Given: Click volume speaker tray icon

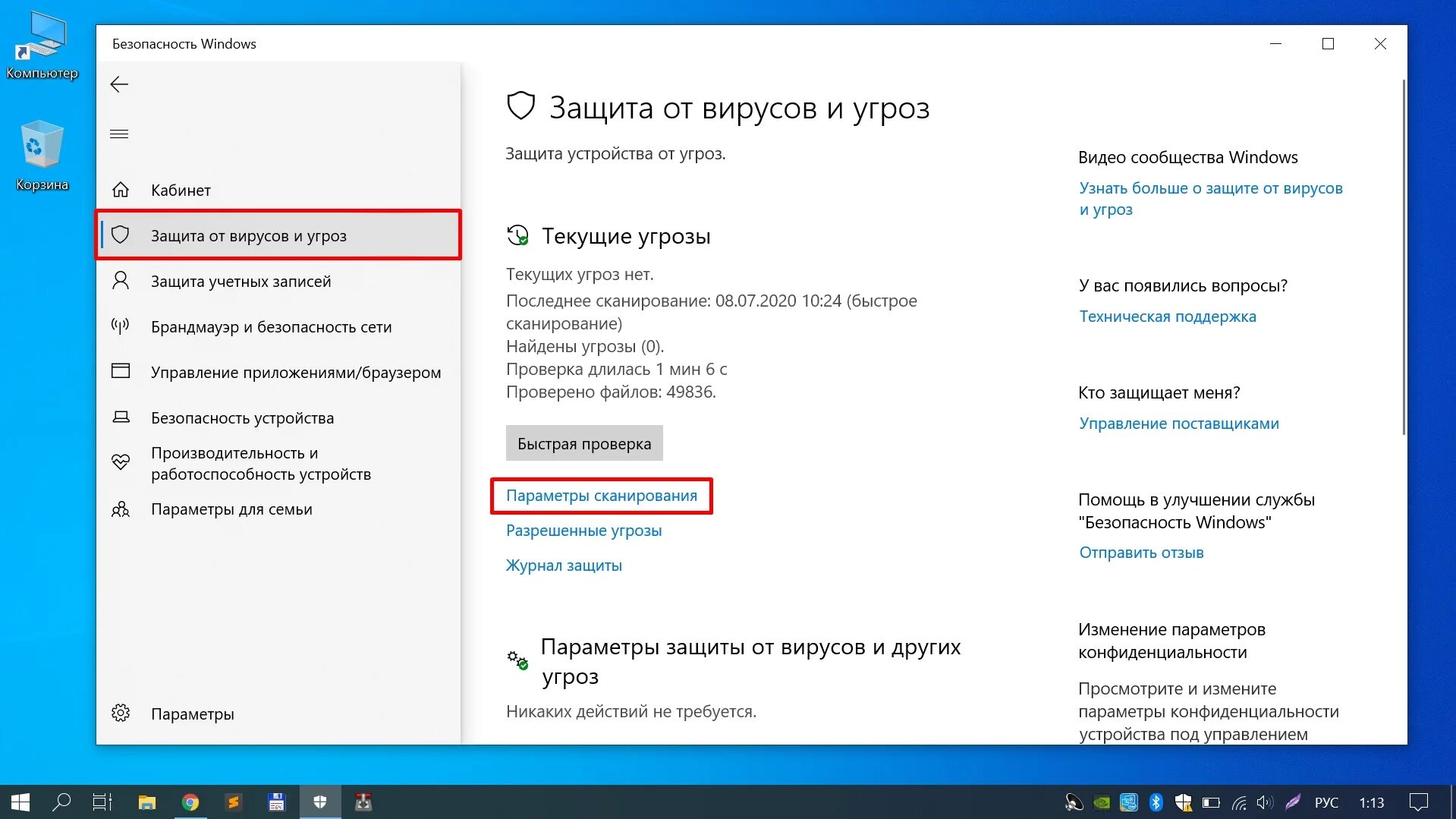Looking at the screenshot, I should tap(1264, 802).
